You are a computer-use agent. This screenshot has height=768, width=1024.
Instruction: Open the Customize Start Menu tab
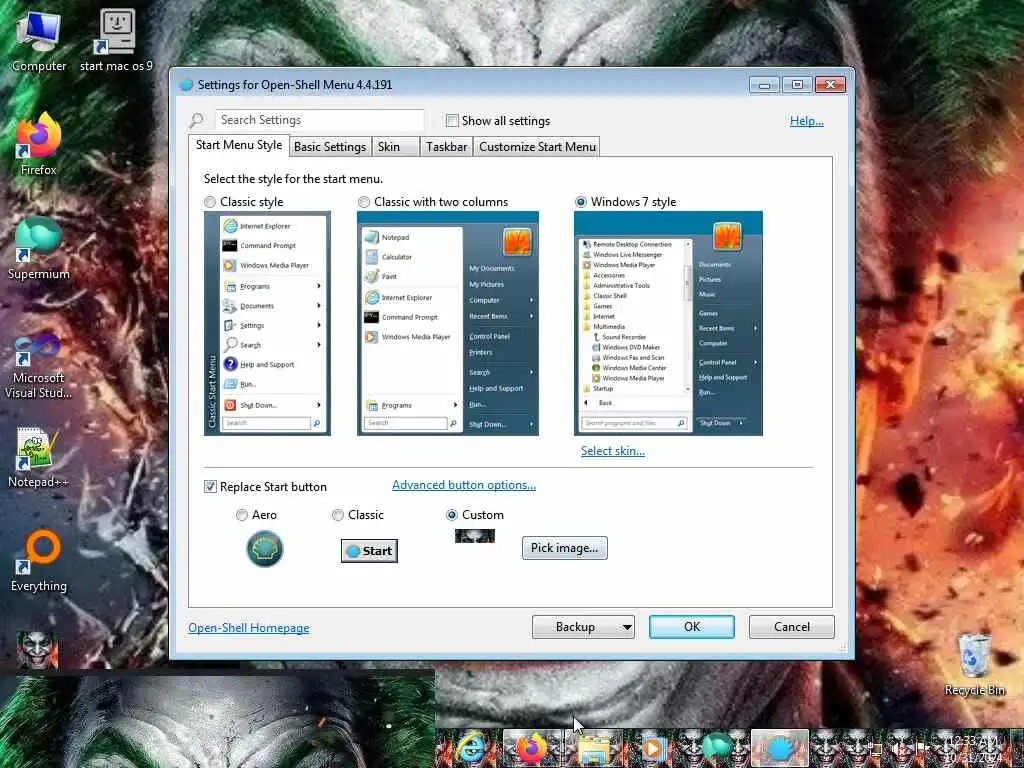coord(537,147)
